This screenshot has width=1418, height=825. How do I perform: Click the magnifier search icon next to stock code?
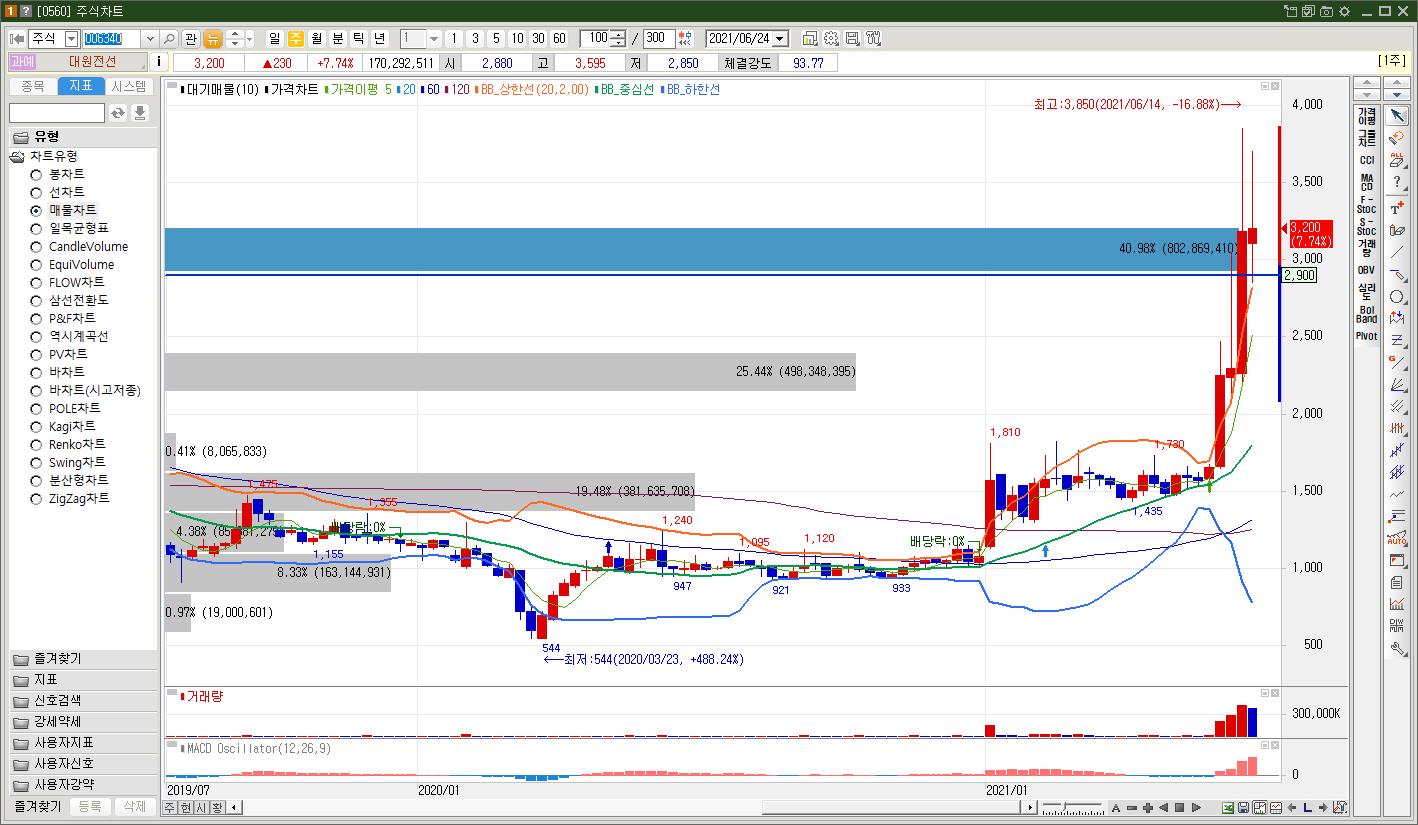169,39
